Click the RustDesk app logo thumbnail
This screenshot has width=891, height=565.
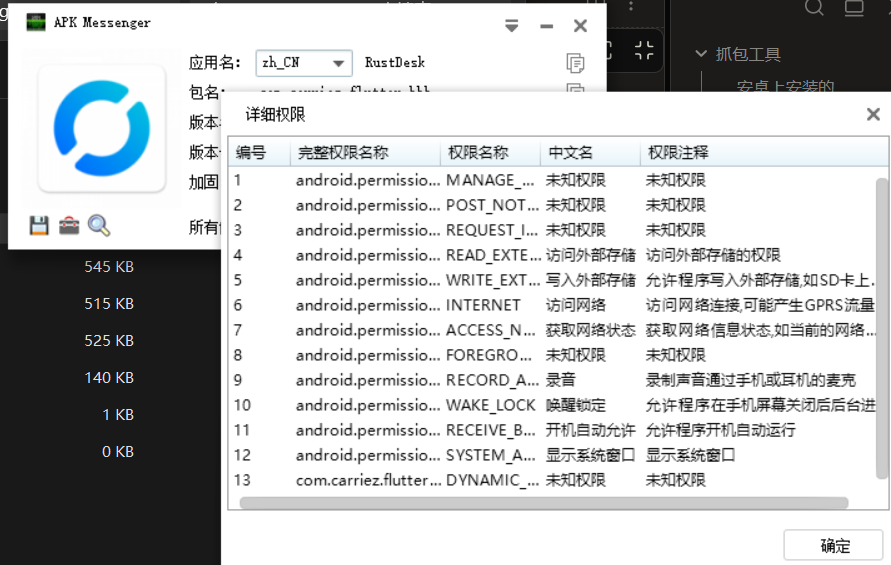click(102, 128)
